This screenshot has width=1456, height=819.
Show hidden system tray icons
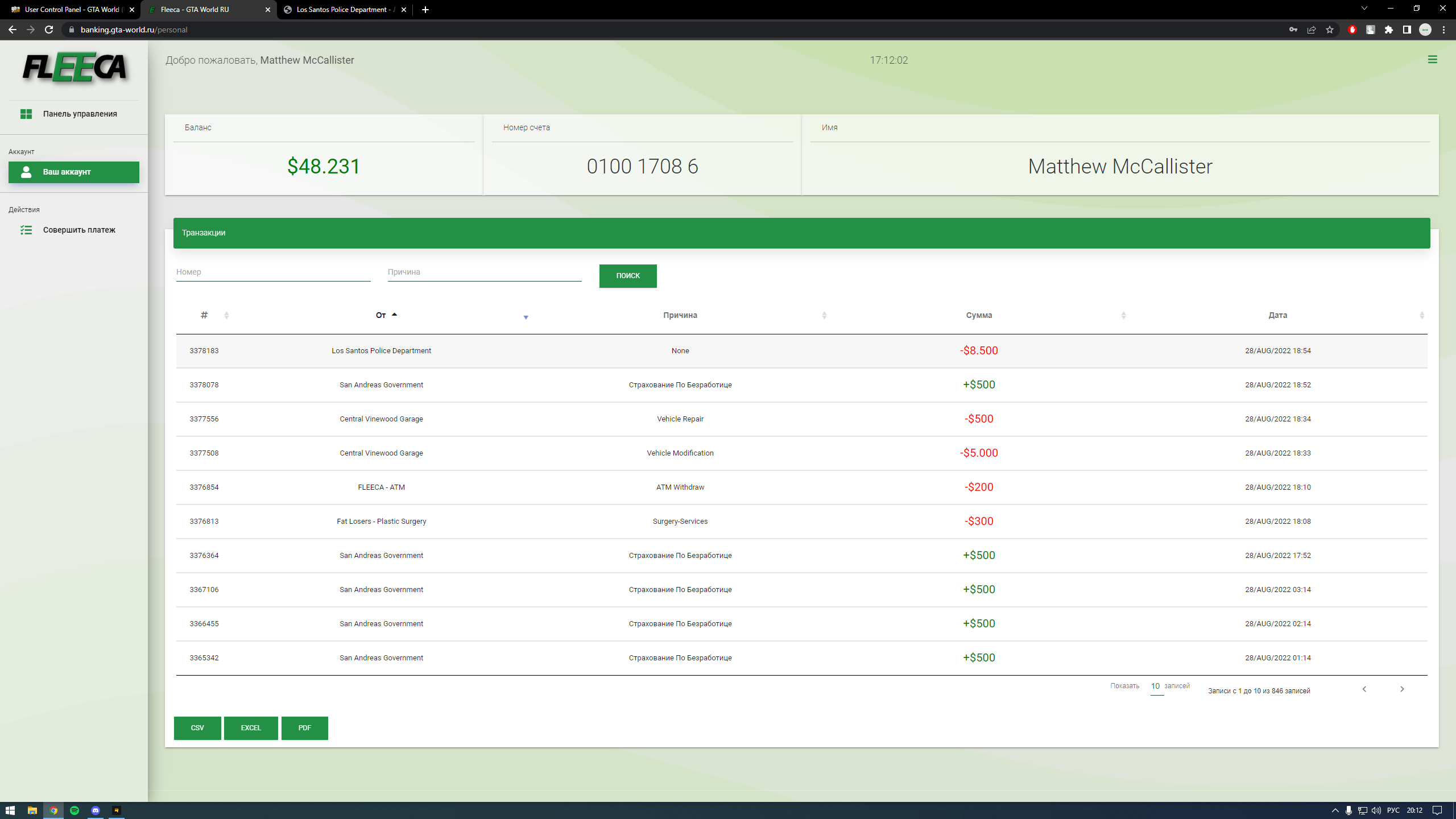click(x=1335, y=810)
